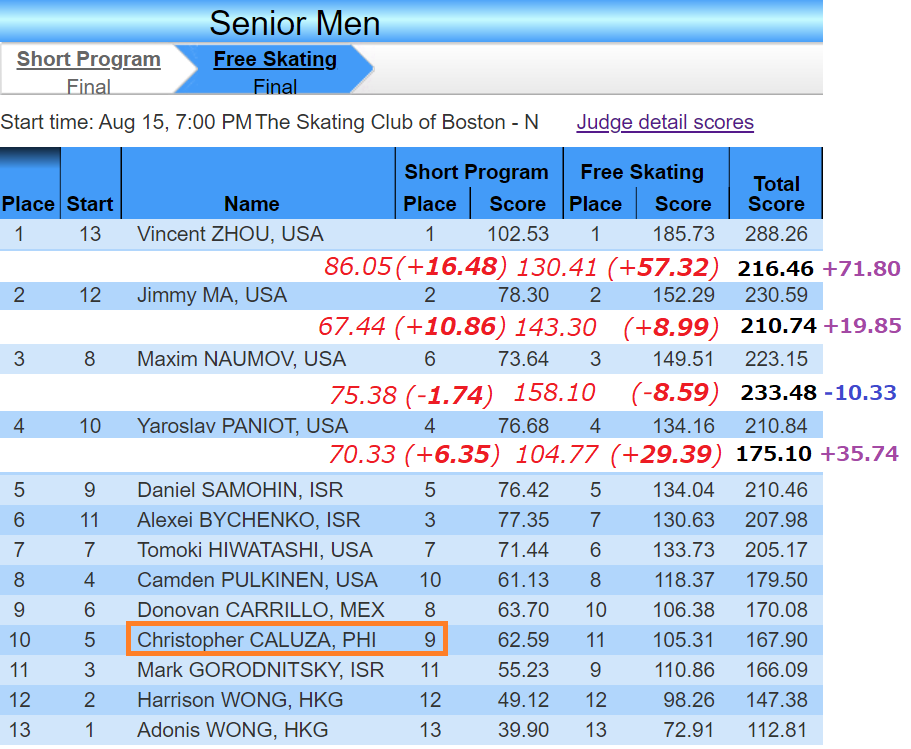
Task: Open the Short Program tab
Action: click(88, 59)
